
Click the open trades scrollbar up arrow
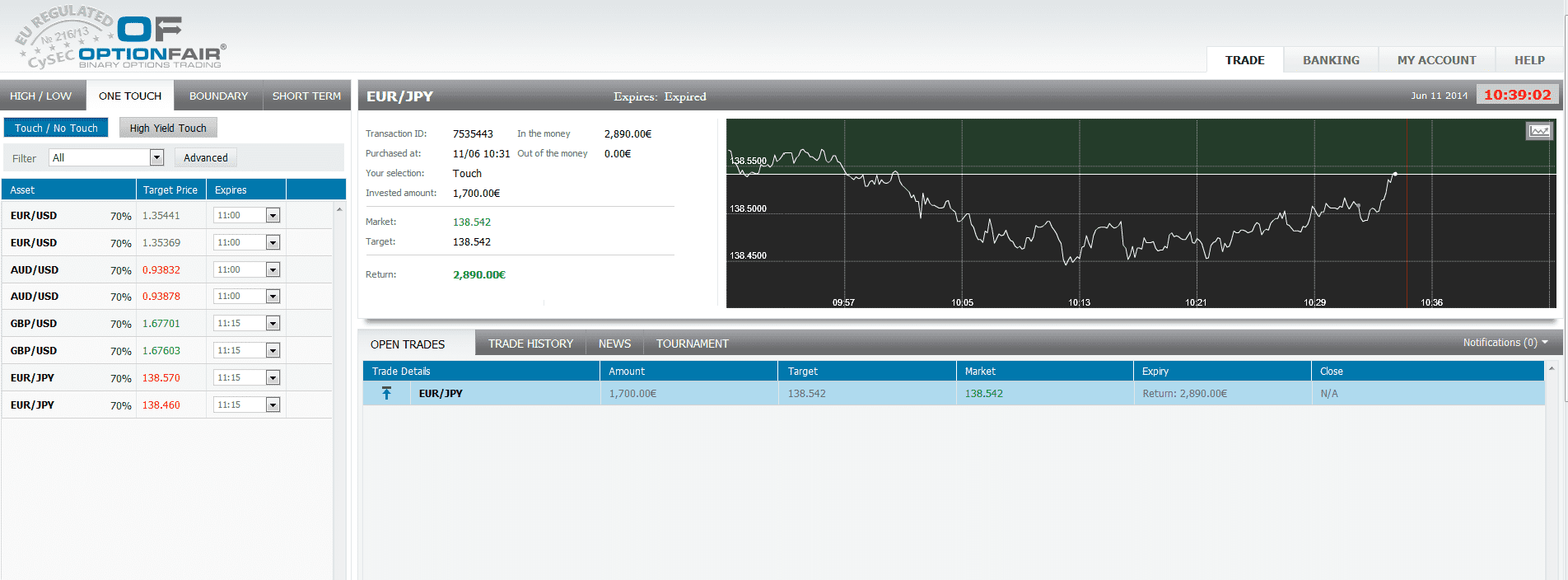[1552, 368]
